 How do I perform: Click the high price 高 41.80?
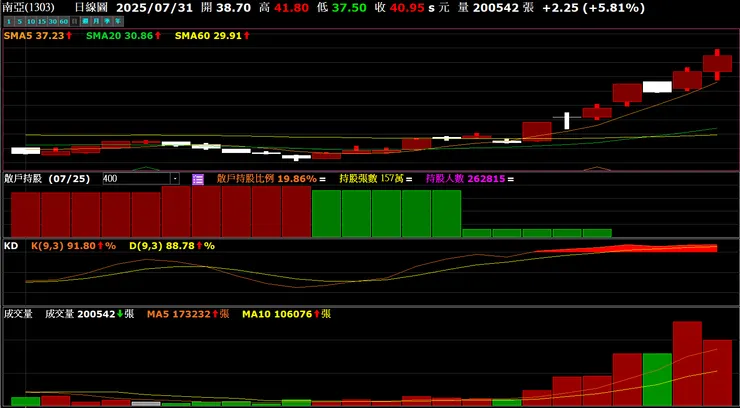click(284, 8)
